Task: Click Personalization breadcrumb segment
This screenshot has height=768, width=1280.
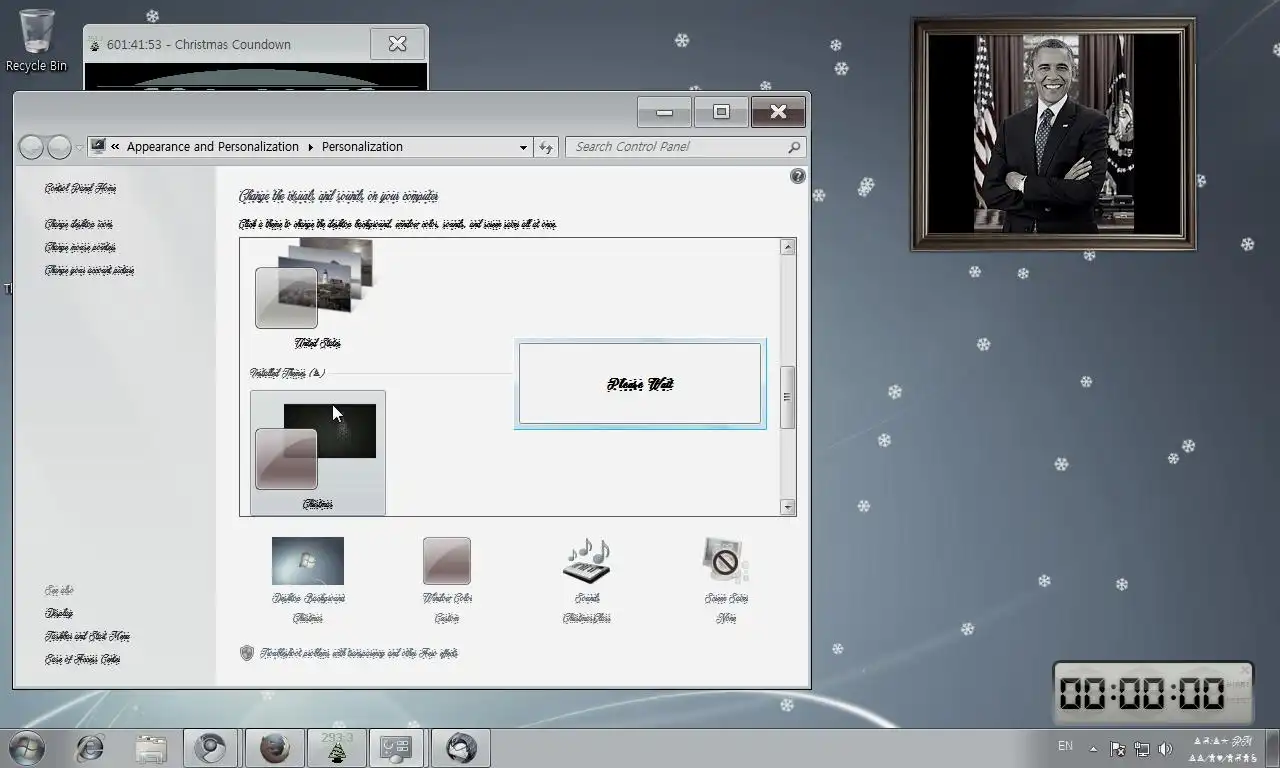Action: (x=362, y=147)
